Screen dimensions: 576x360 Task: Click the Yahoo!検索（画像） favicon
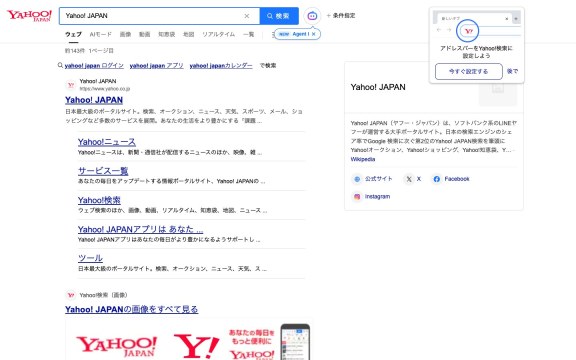click(x=71, y=295)
